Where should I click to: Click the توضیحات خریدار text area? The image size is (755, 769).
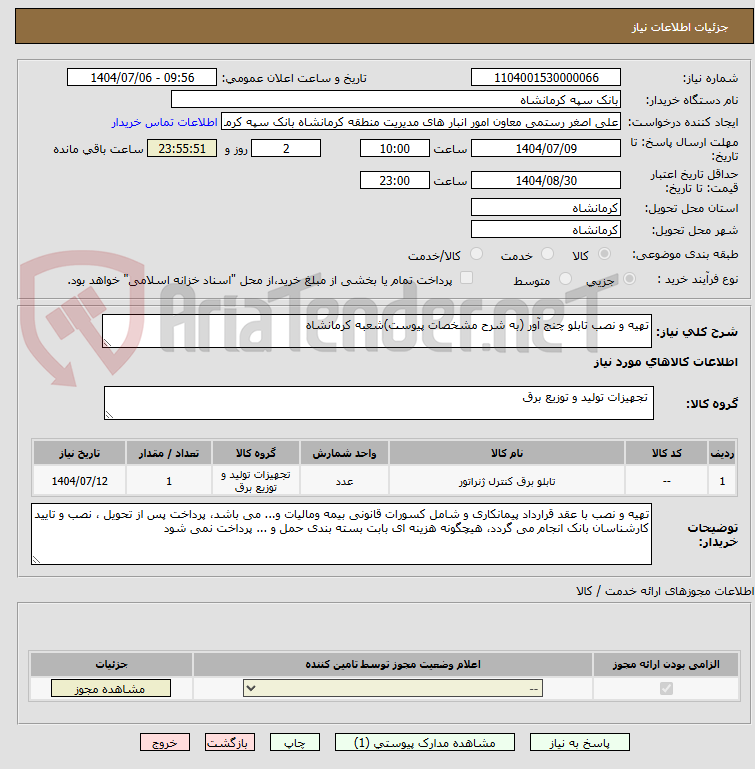(341, 534)
